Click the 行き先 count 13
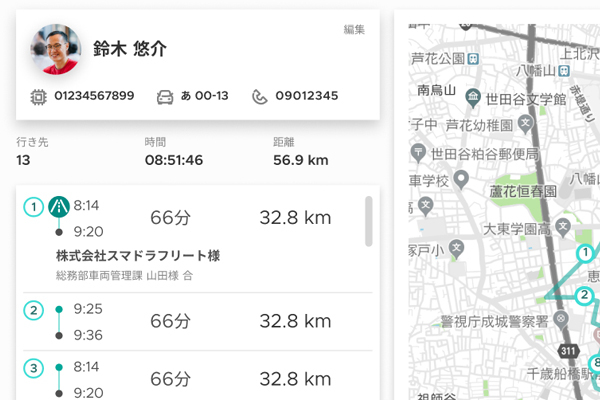 [23, 160]
